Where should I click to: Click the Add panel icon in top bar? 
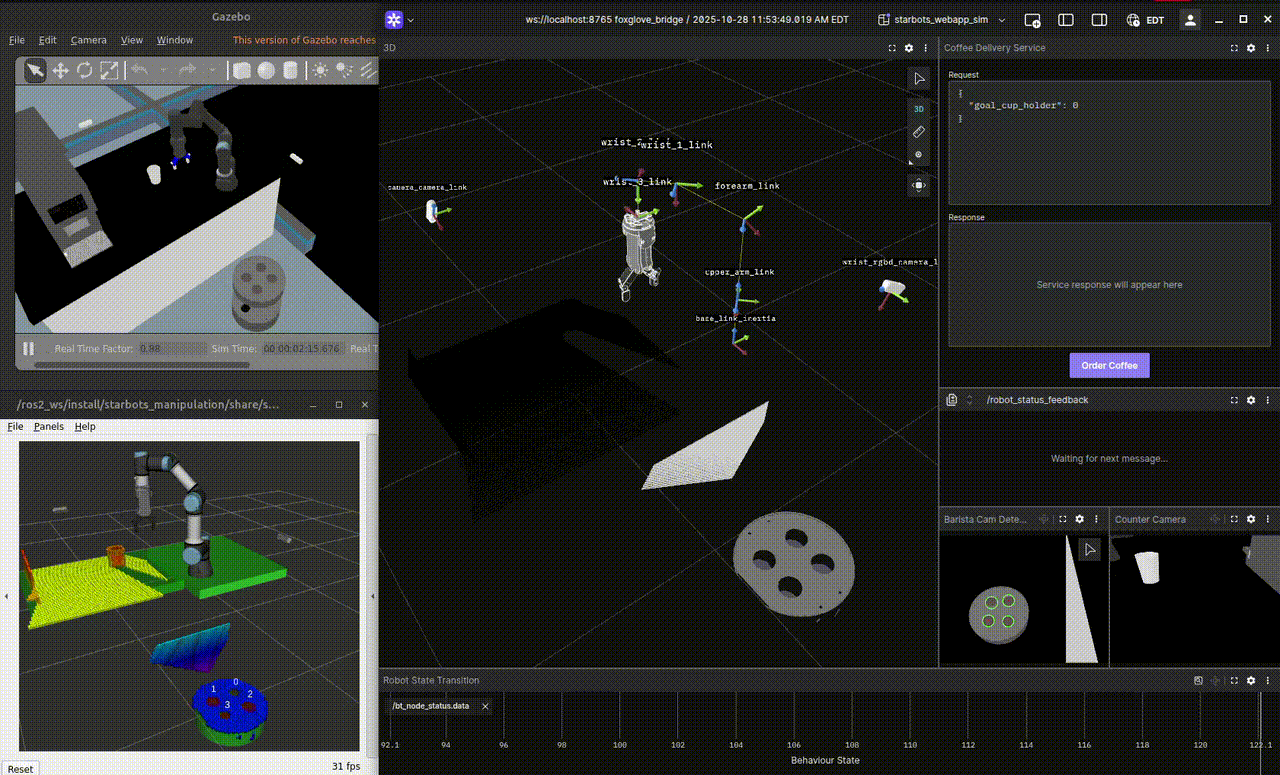pos(1033,20)
